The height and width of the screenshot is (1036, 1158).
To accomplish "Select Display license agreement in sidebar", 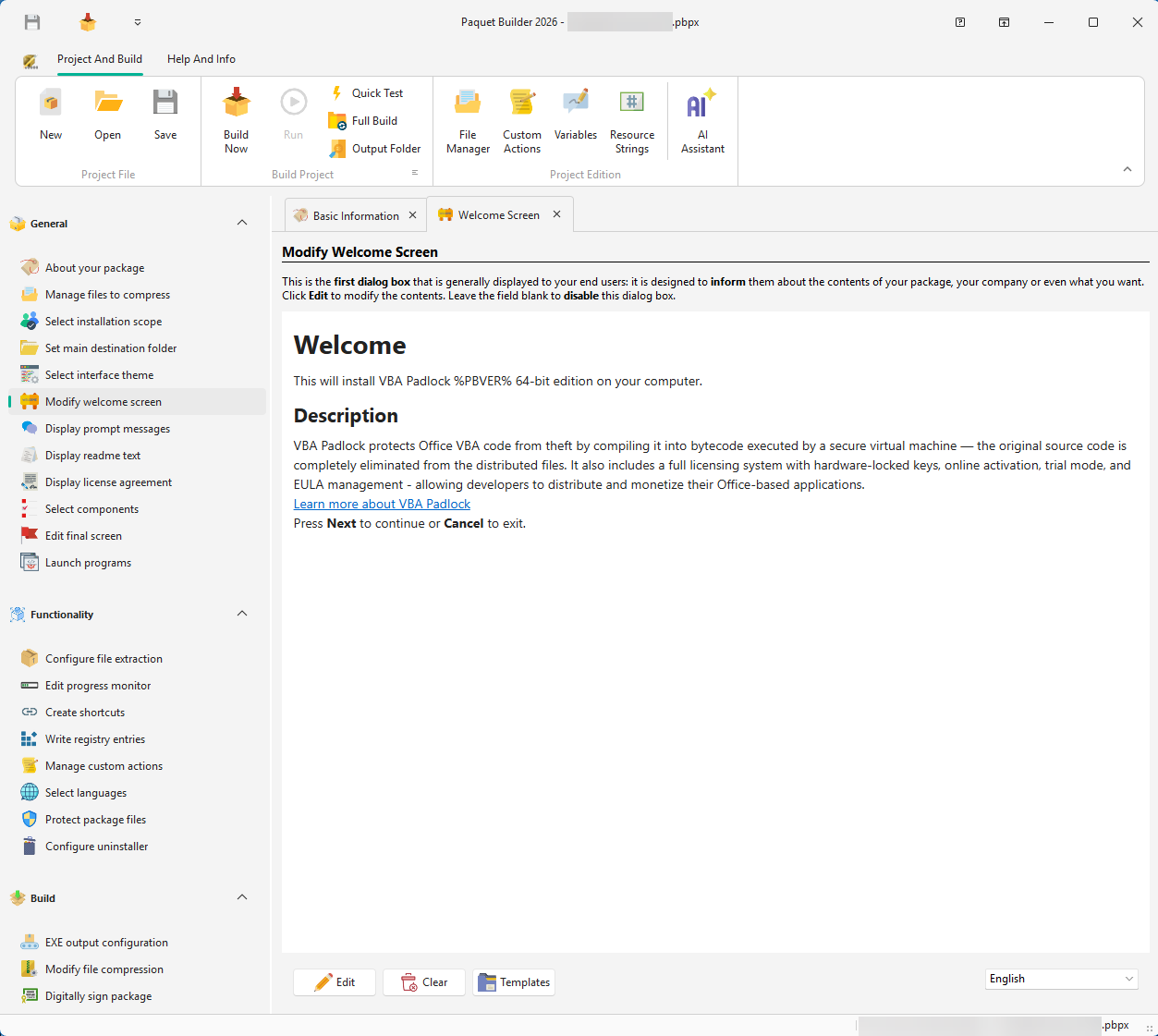I will (x=107, y=481).
